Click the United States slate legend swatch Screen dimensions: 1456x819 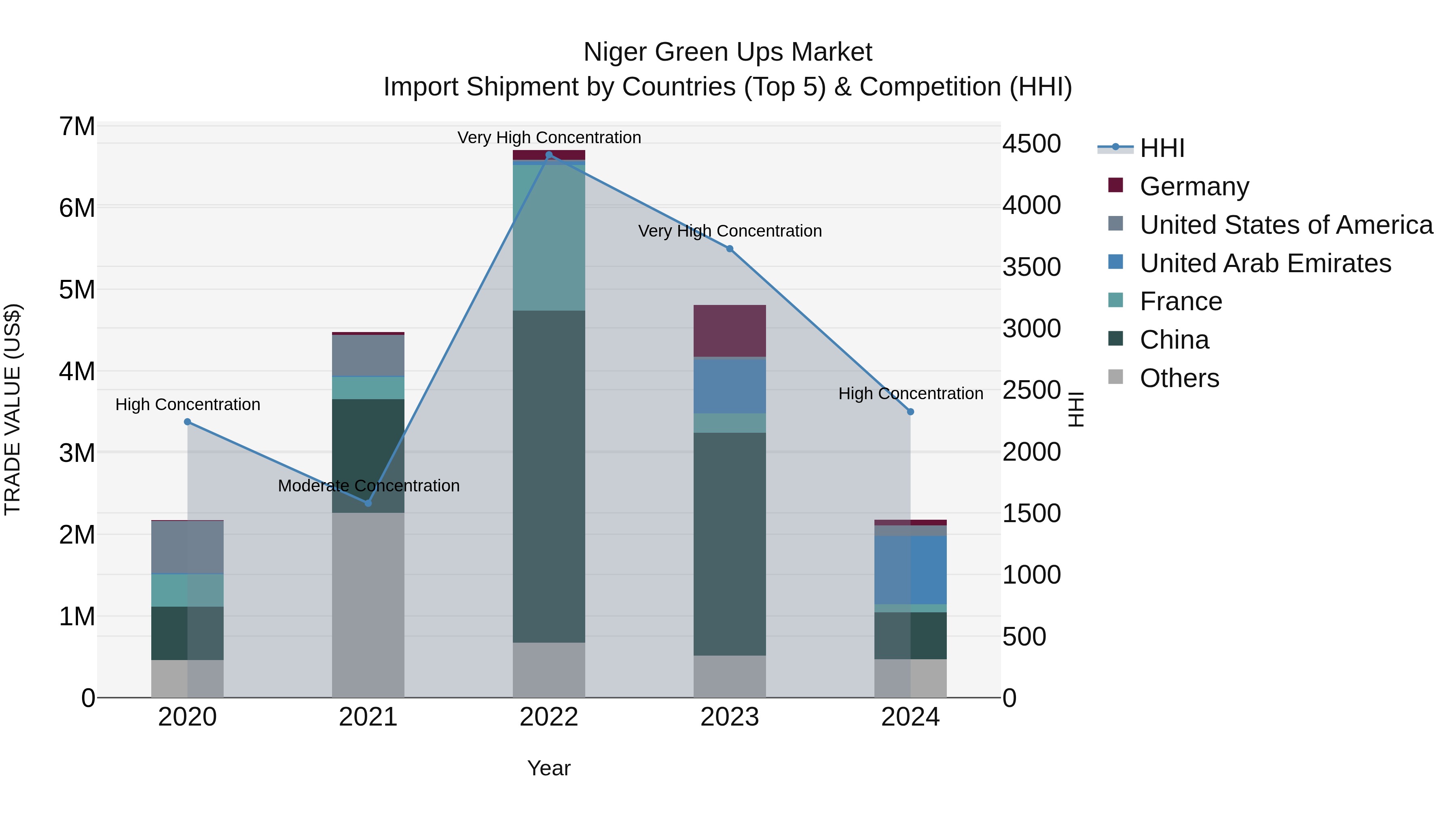[1116, 223]
